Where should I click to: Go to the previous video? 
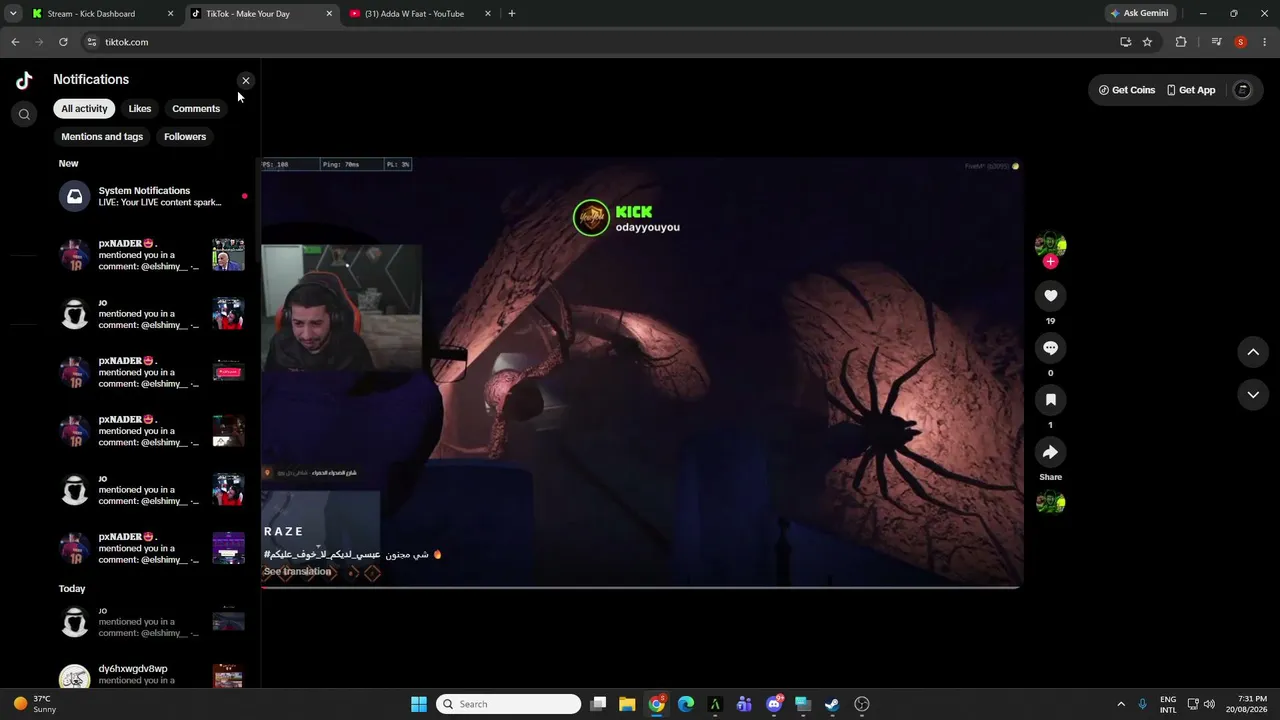point(1253,352)
